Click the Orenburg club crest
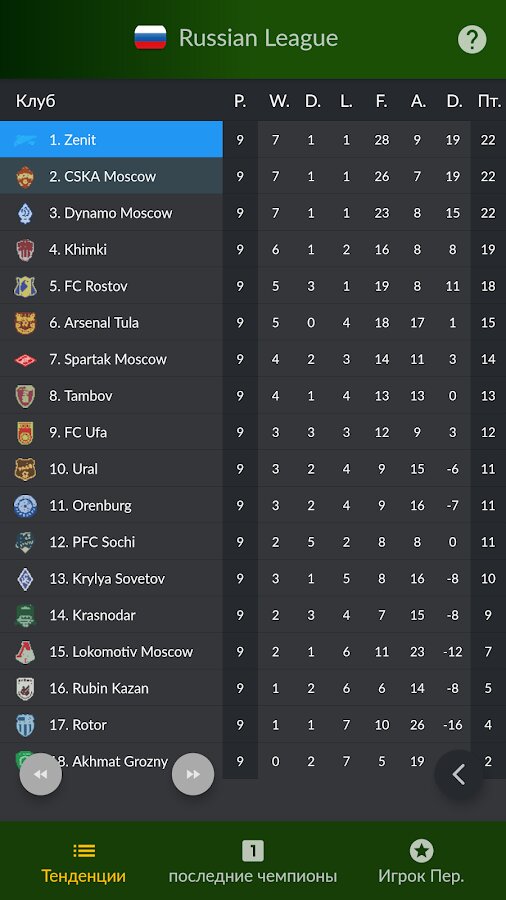Viewport: 506px width, 900px height. coord(25,506)
